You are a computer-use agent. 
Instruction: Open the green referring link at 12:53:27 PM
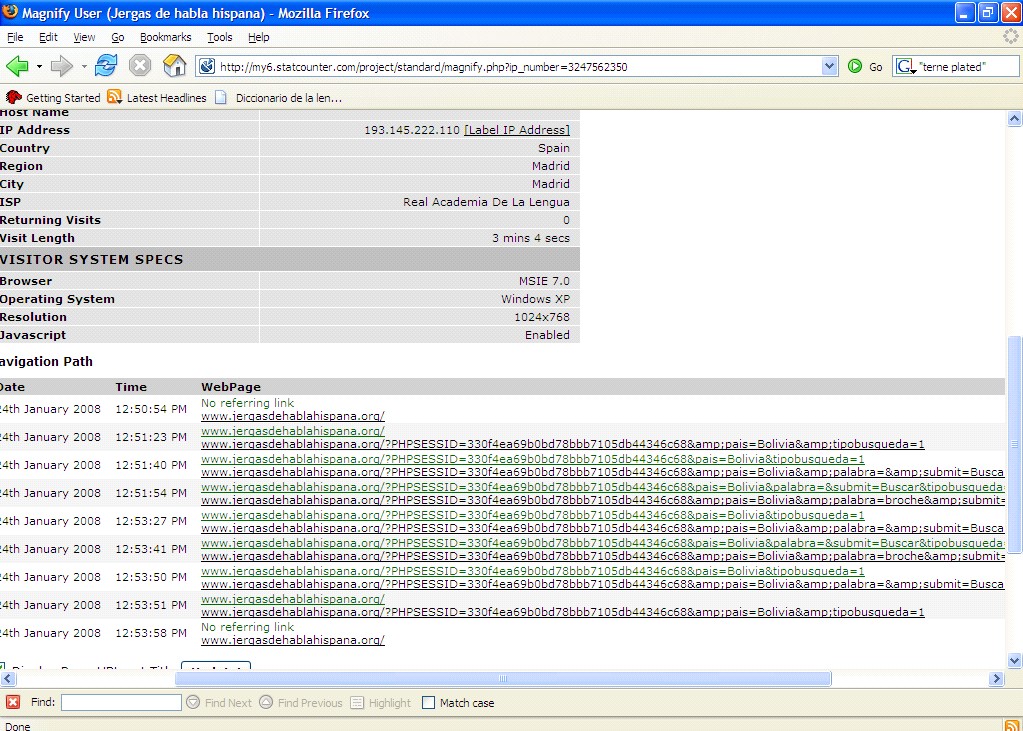pos(532,515)
